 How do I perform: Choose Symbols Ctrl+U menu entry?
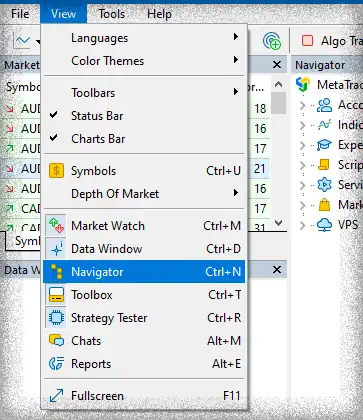point(144,171)
